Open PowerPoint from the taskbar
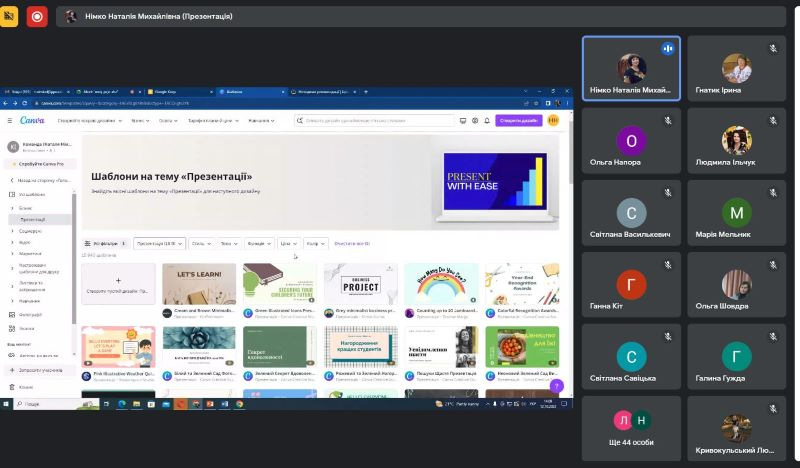Viewport: 800px width, 468px height. [210, 404]
